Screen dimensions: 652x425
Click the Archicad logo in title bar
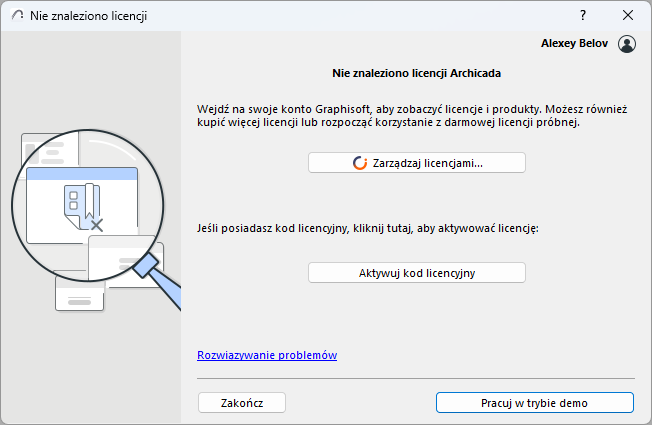[17, 15]
